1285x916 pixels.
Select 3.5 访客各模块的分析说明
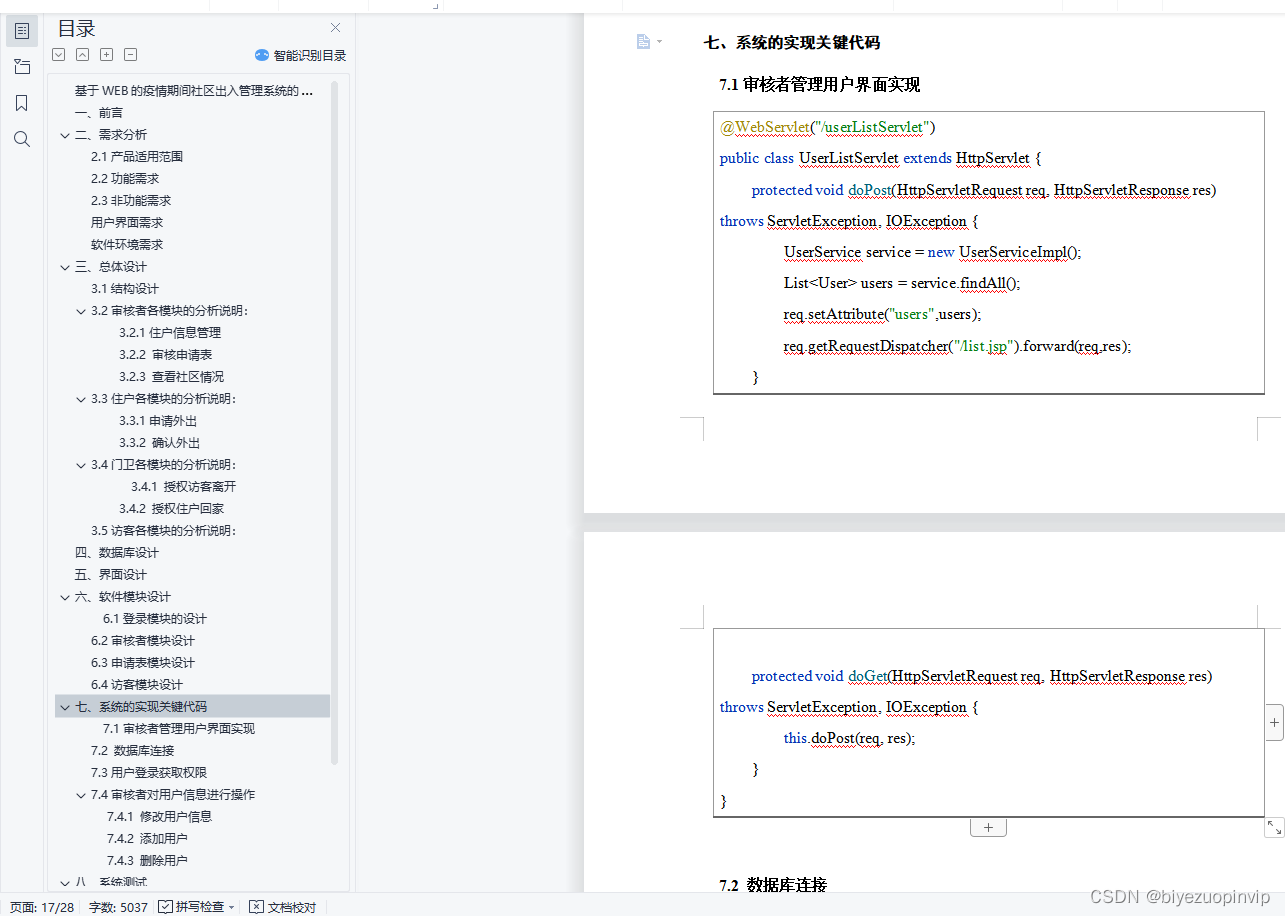pyautogui.click(x=163, y=531)
